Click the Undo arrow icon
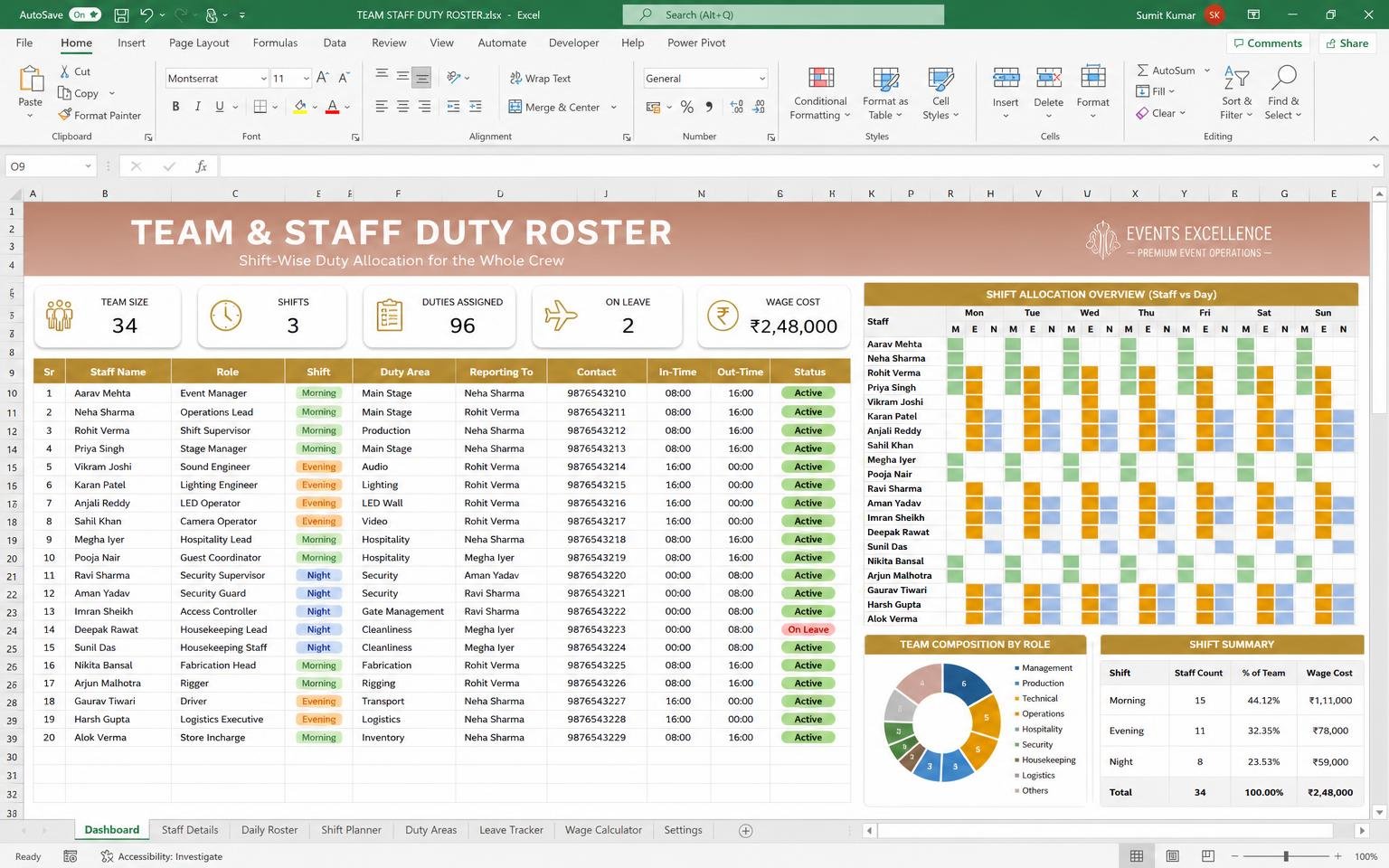This screenshot has width=1389, height=868. click(x=146, y=14)
